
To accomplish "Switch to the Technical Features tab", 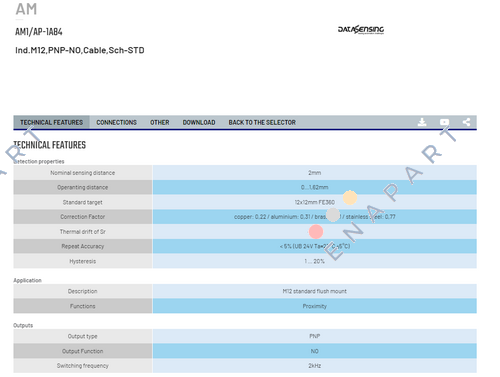I will click(x=51, y=122).
